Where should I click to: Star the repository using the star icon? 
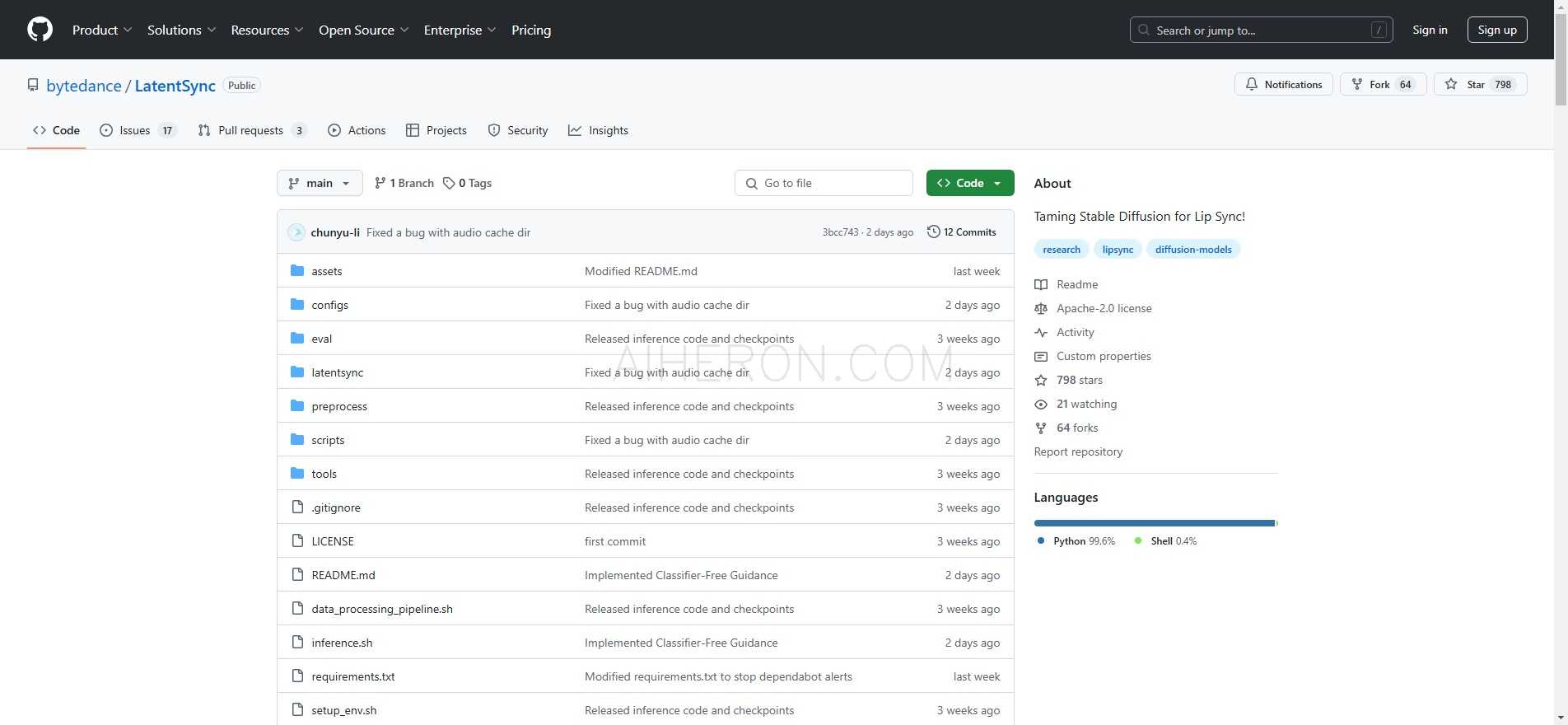(1451, 84)
